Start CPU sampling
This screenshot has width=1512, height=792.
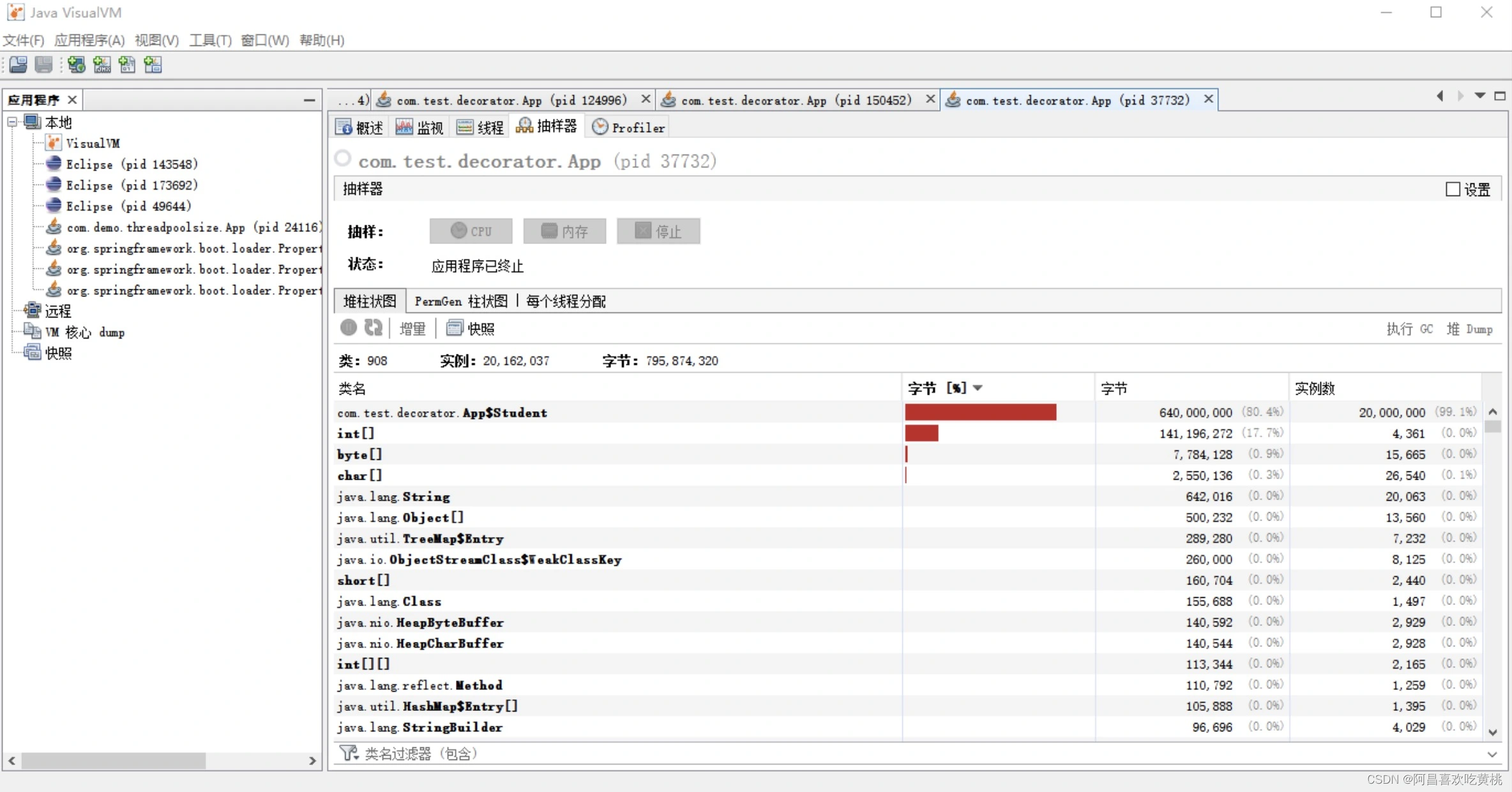click(471, 231)
